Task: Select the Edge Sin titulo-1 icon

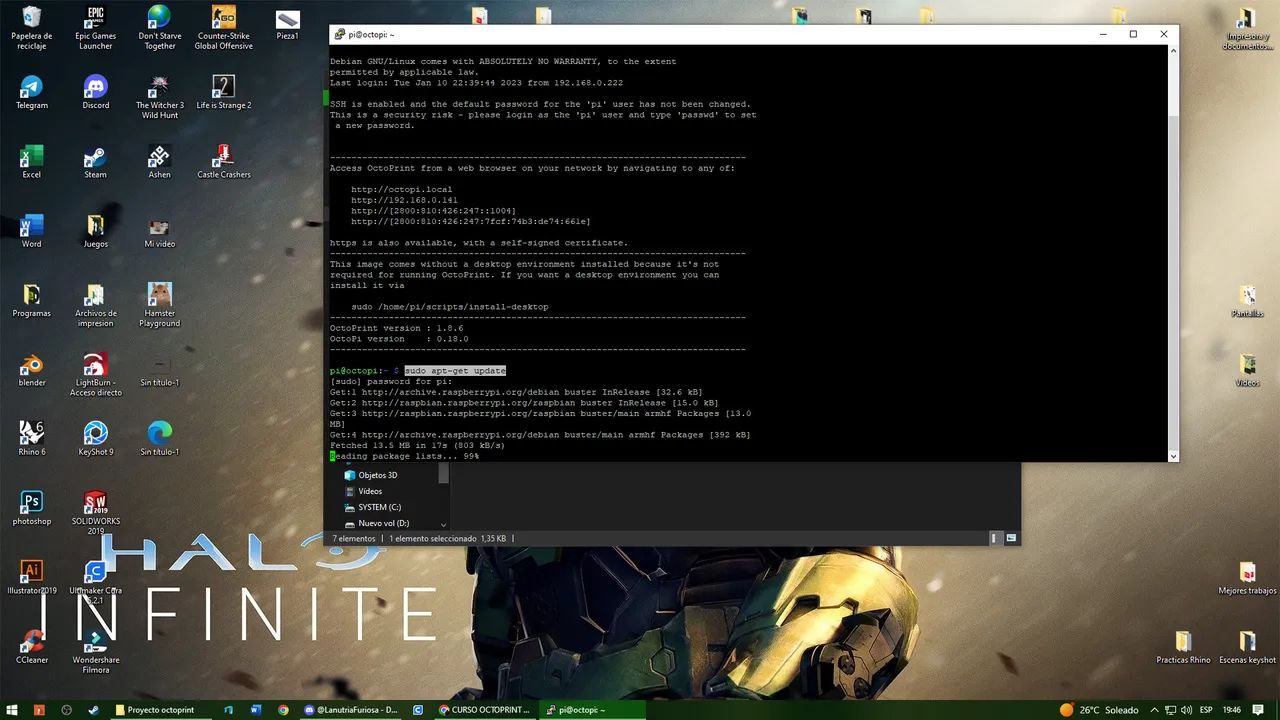Action: (159, 439)
